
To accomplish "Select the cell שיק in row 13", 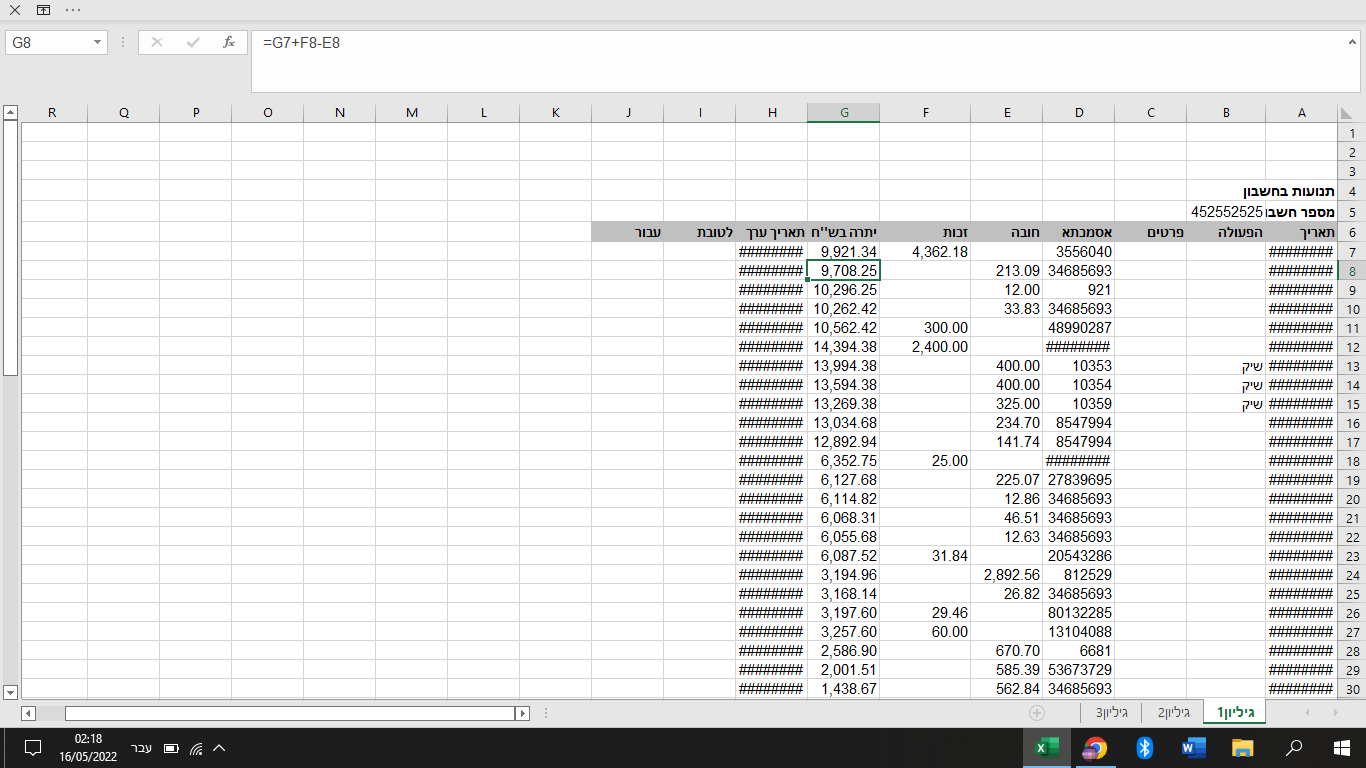I will [1227, 366].
